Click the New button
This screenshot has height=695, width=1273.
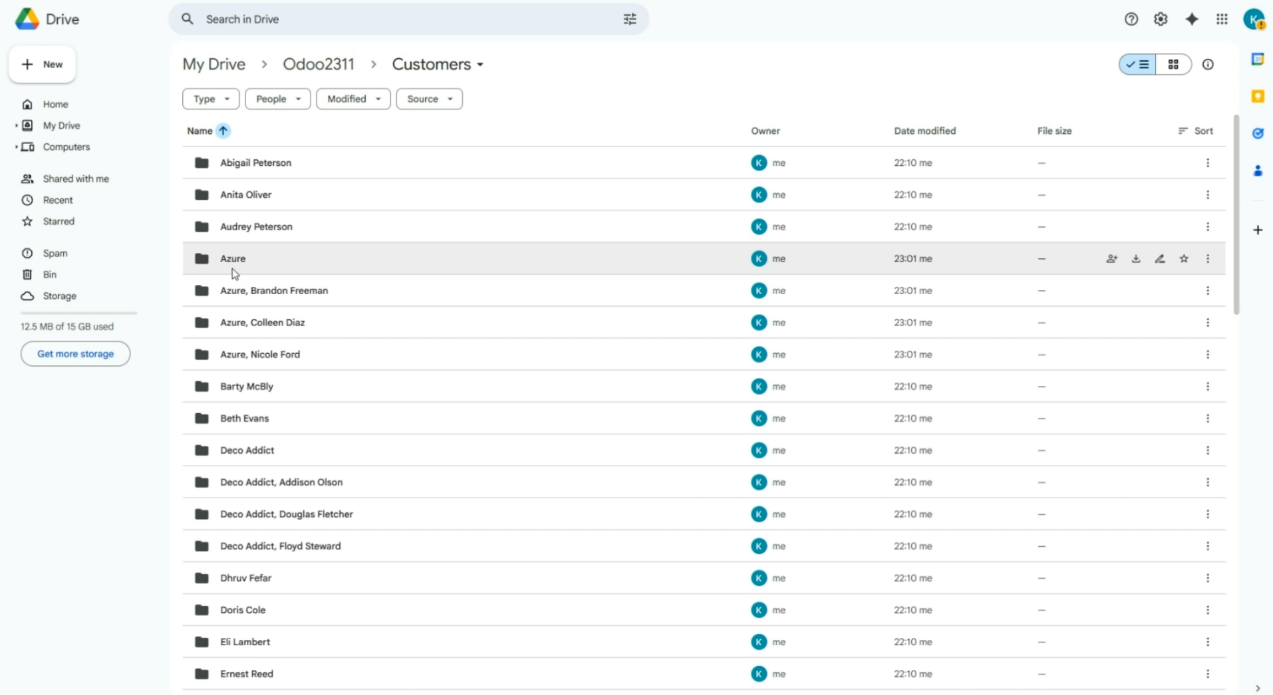[42, 65]
